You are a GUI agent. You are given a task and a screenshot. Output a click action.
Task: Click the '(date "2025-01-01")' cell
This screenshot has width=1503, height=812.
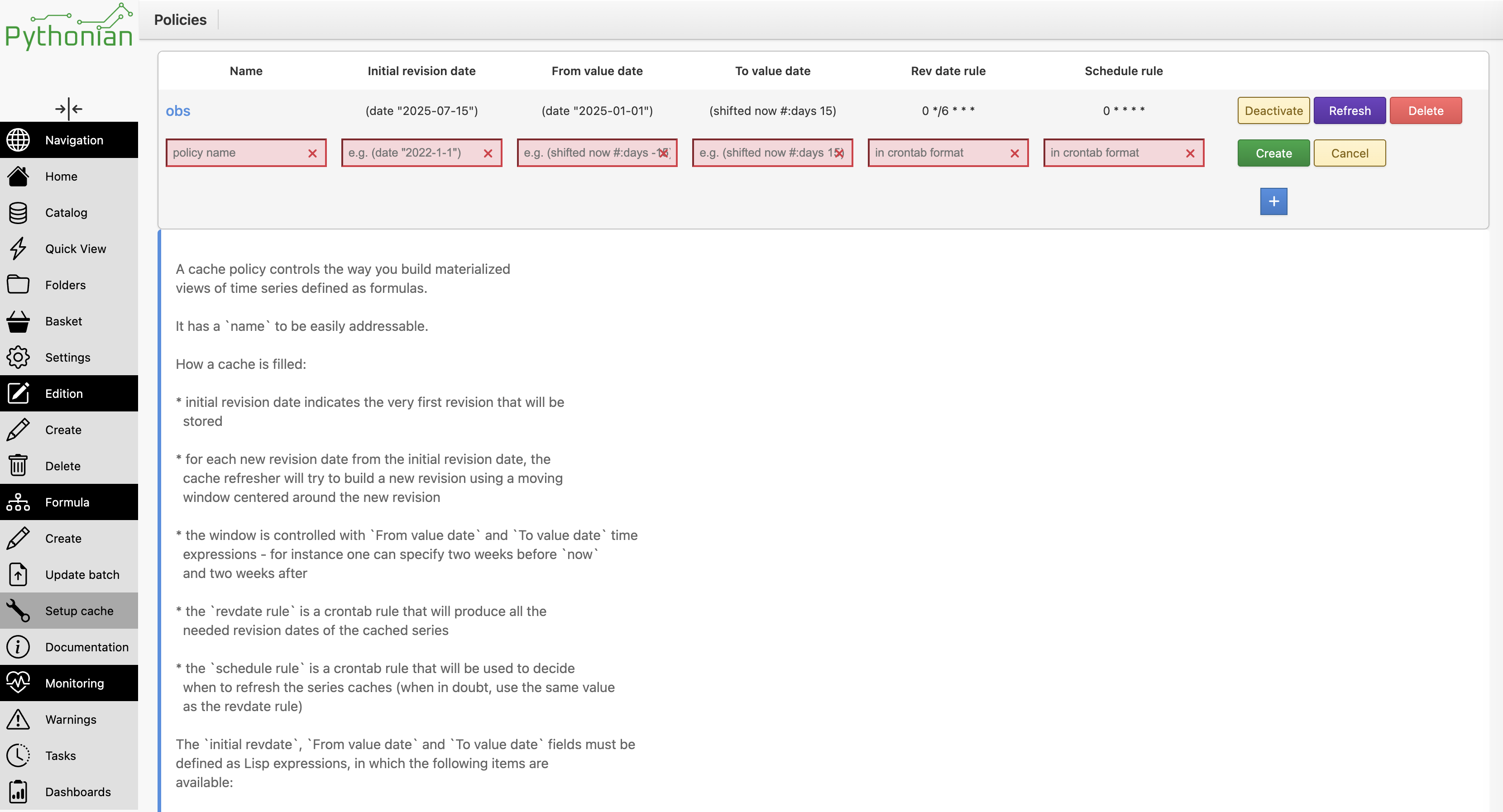597,110
